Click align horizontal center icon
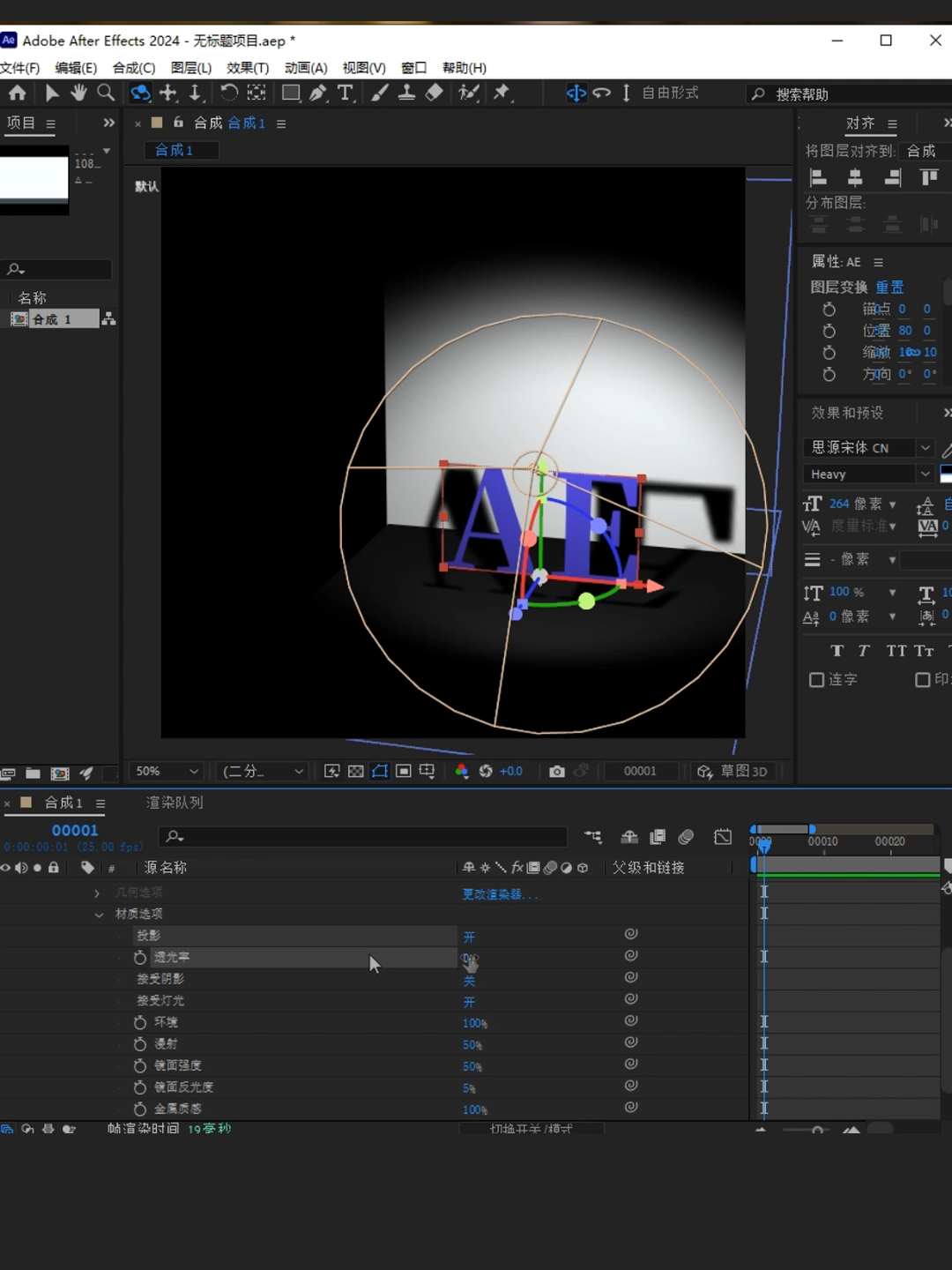This screenshot has height=1270, width=952. point(855,177)
